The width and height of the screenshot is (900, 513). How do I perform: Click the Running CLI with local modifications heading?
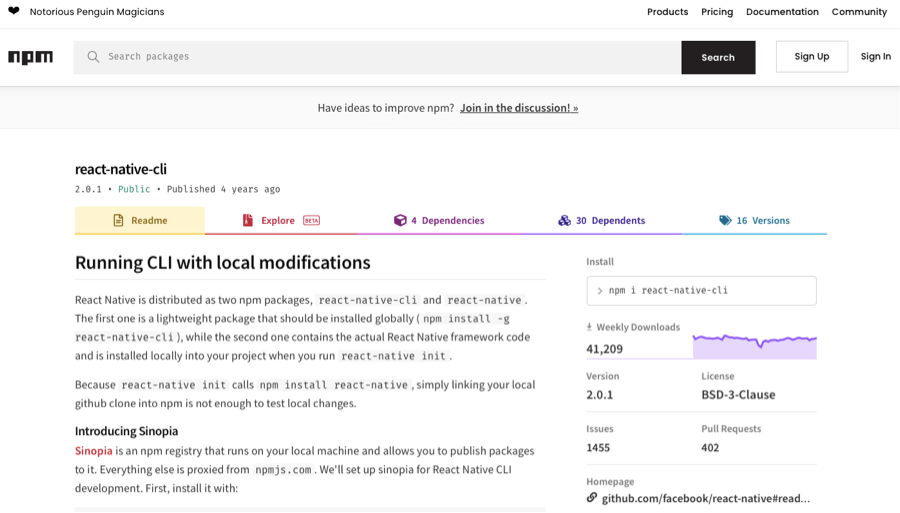[x=223, y=262]
